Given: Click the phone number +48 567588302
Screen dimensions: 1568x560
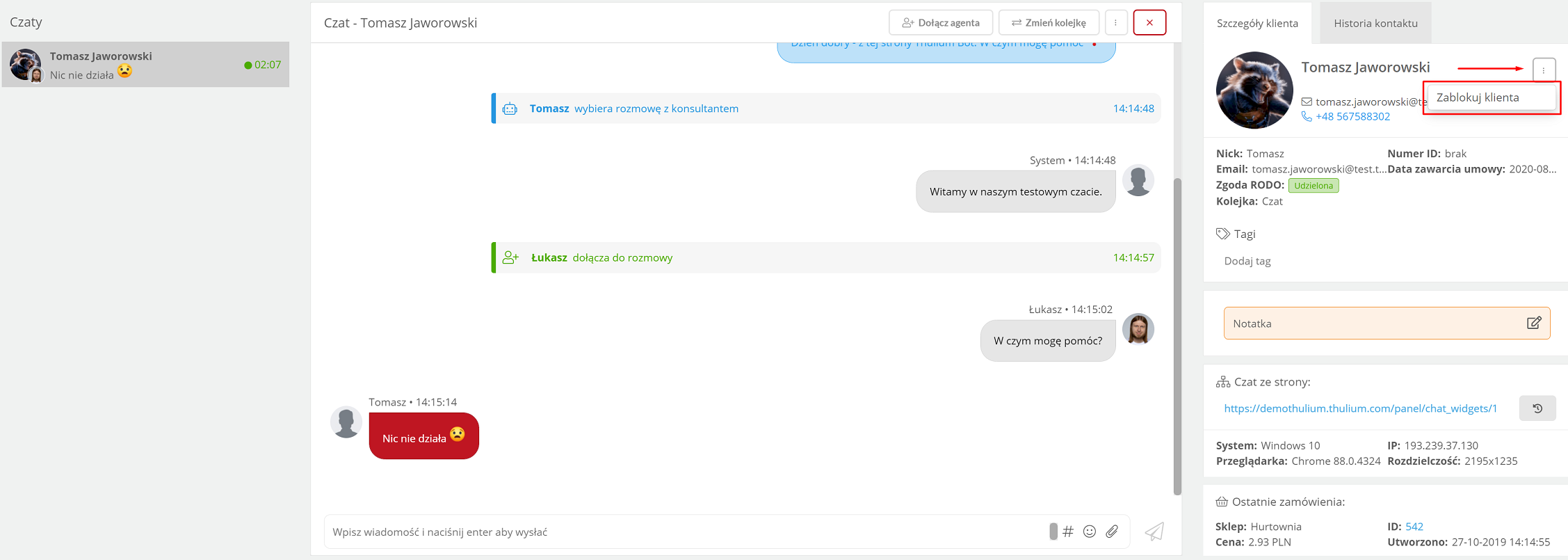Looking at the screenshot, I should pos(1352,116).
